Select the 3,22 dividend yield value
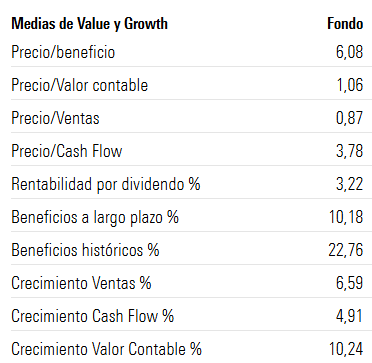This screenshot has height=363, width=372. 349,184
